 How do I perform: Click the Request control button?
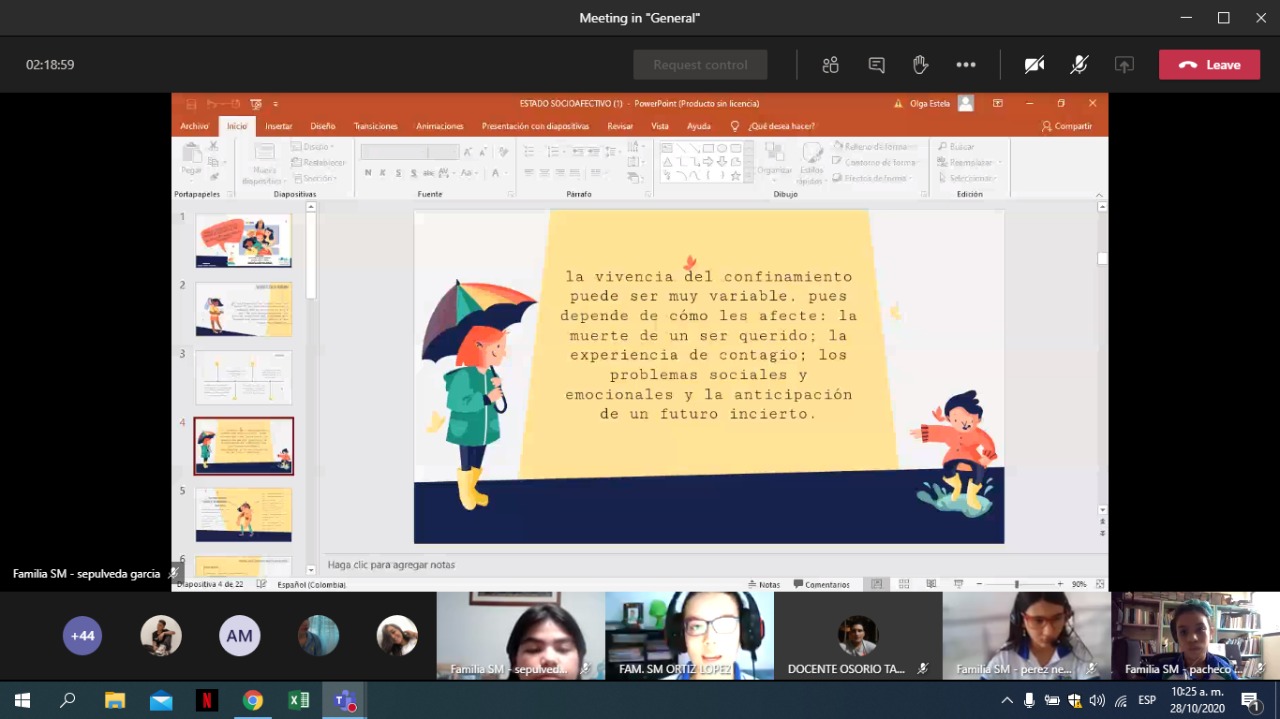pyautogui.click(x=700, y=65)
